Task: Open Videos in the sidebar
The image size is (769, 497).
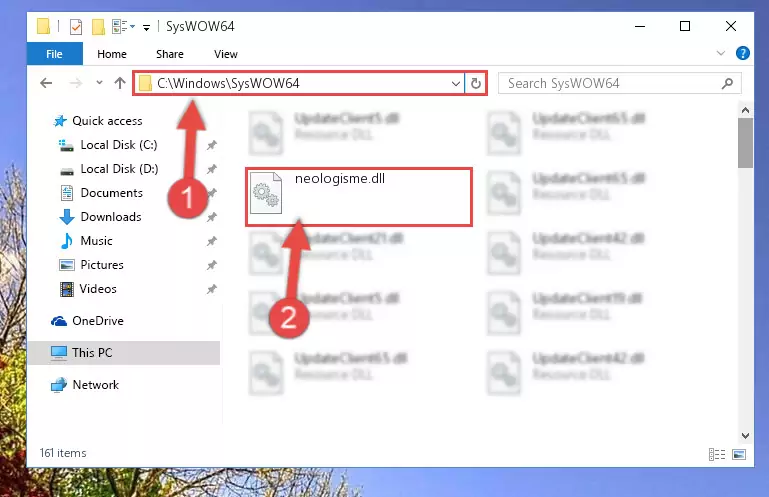Action: (x=98, y=289)
